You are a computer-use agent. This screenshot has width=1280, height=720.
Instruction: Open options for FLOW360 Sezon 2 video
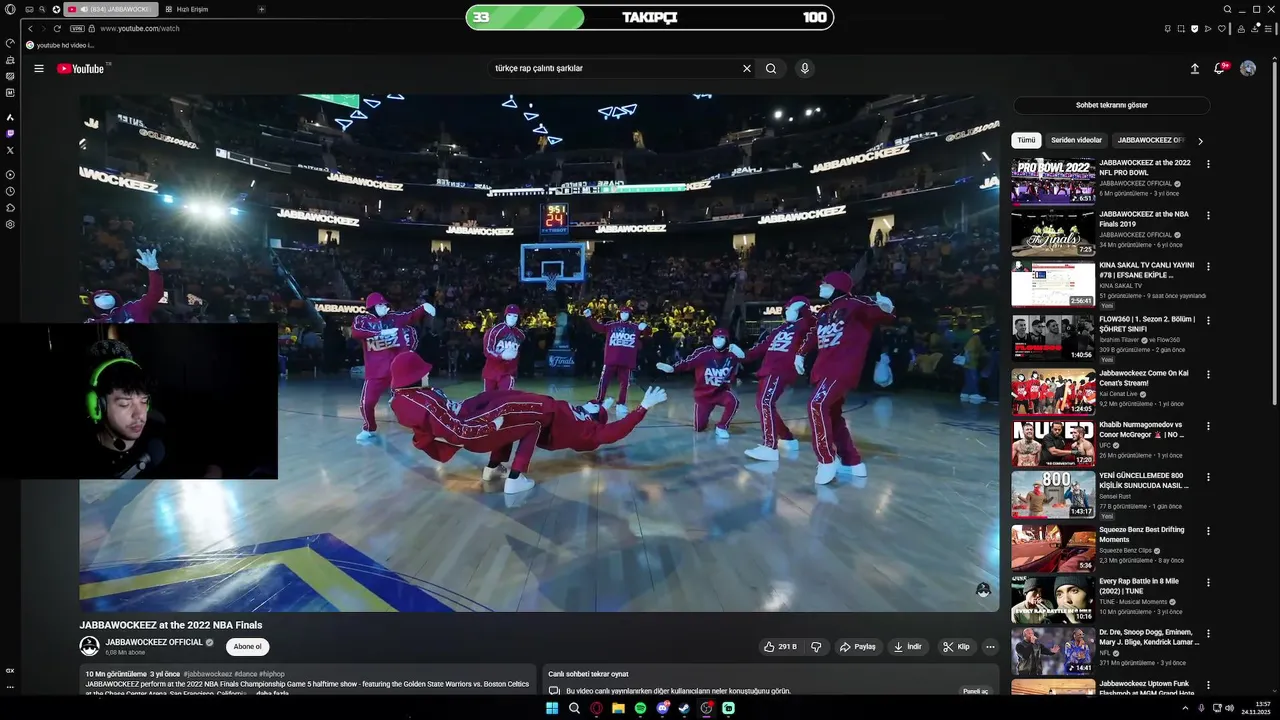coord(1208,321)
